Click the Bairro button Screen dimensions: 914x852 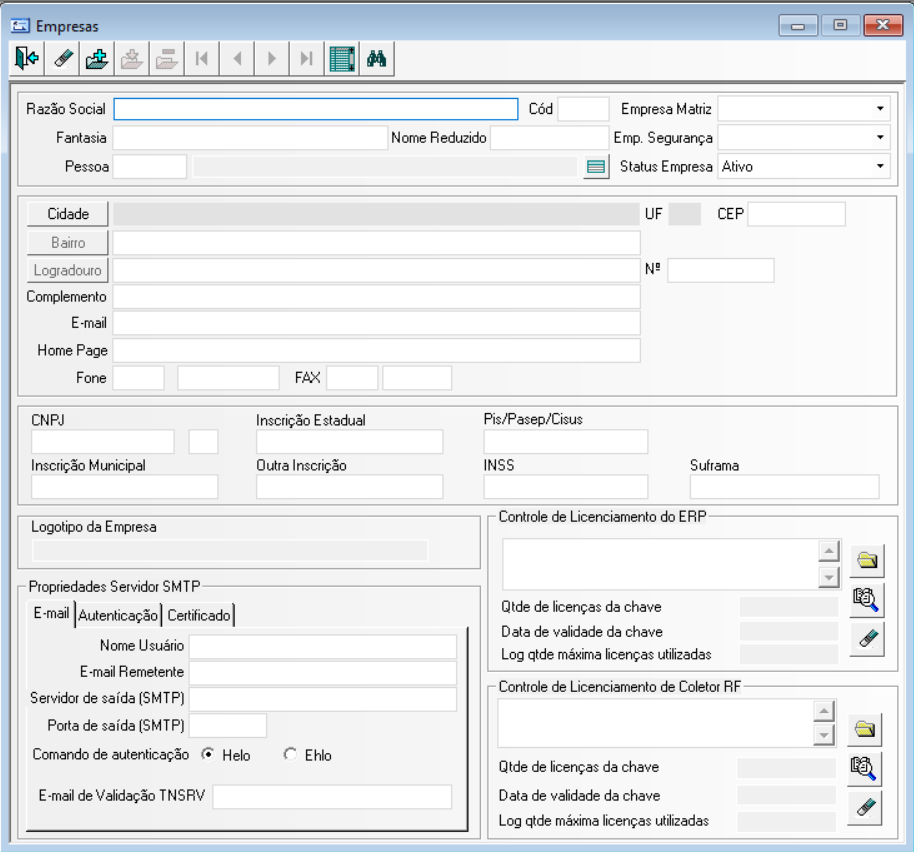(68, 242)
